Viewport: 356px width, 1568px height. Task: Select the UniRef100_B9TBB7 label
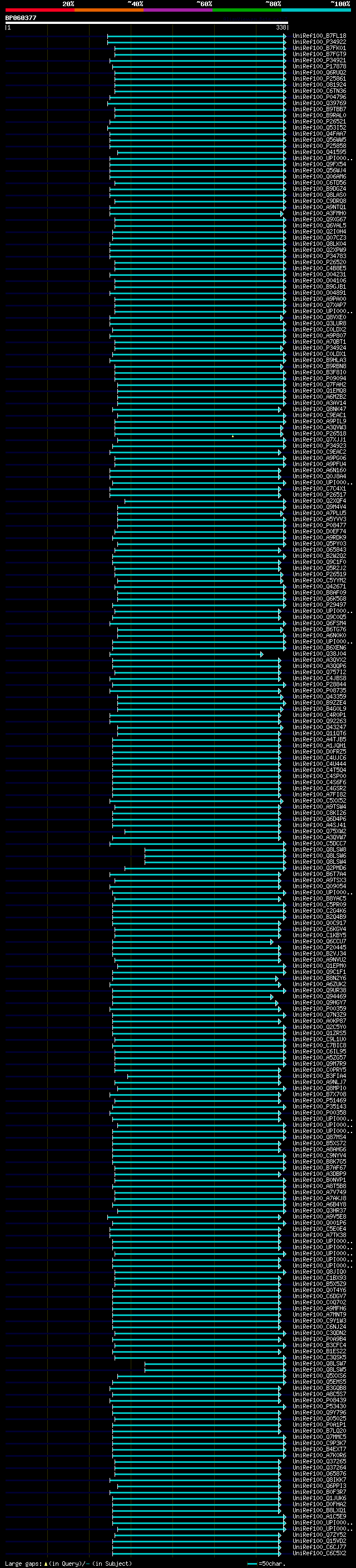319,109
